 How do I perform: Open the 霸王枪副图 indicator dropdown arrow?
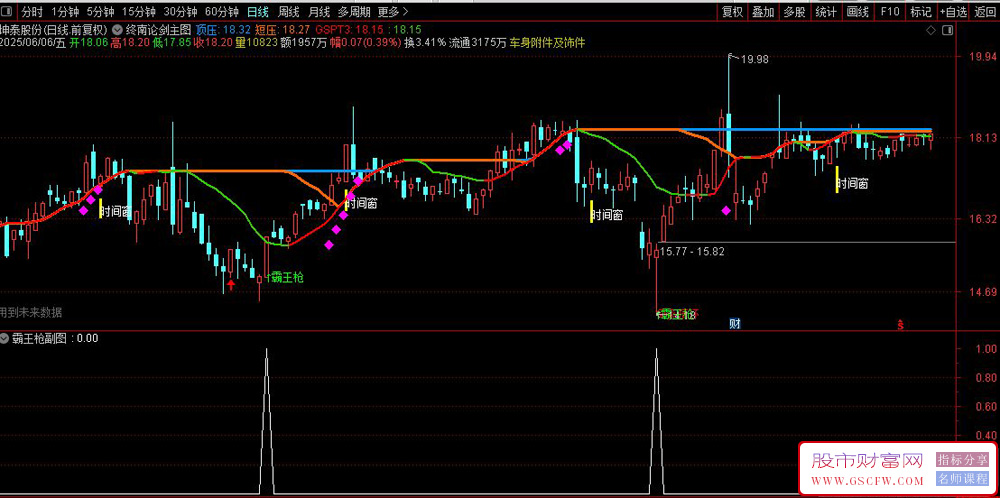pyautogui.click(x=5, y=338)
